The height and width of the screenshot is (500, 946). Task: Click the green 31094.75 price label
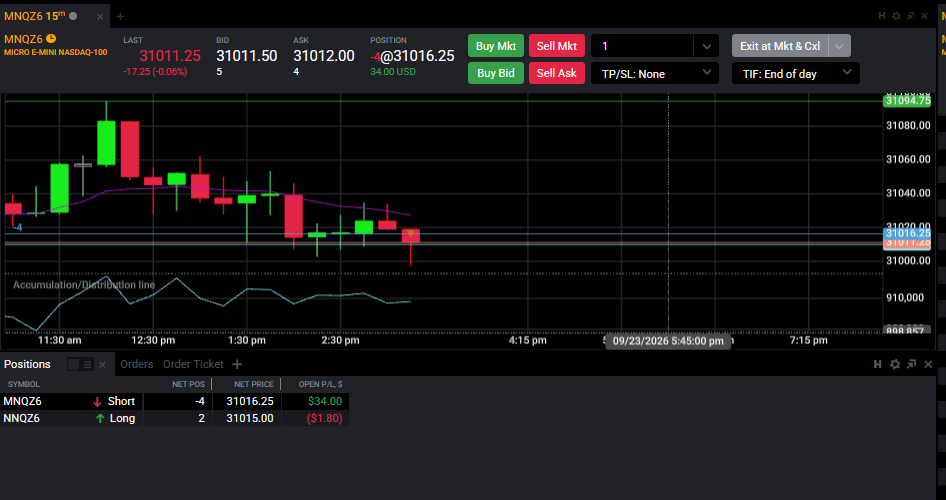tap(907, 101)
